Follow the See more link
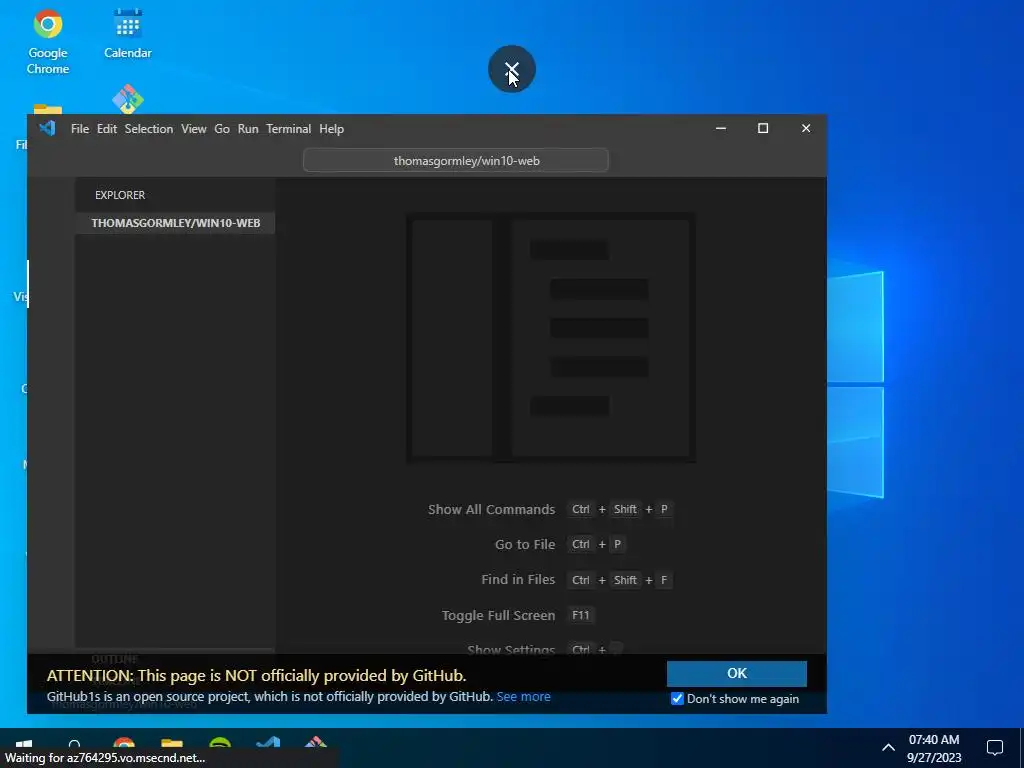 (523, 697)
